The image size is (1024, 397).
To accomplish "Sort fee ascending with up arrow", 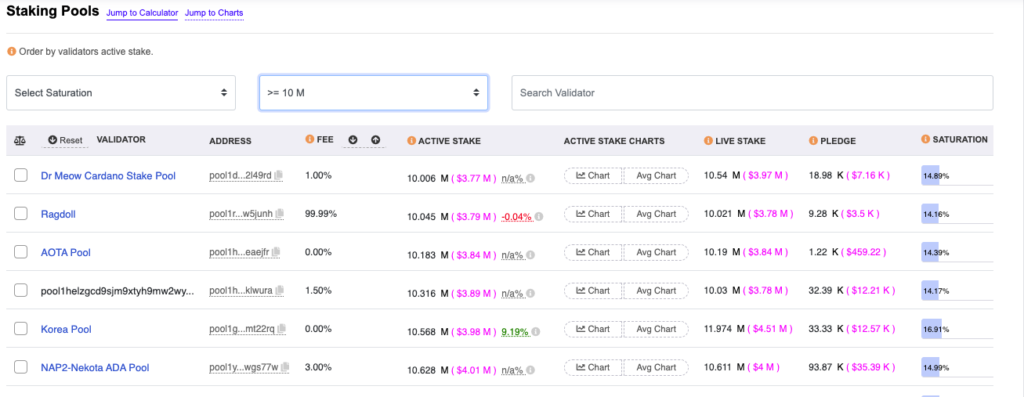I will tap(376, 140).
